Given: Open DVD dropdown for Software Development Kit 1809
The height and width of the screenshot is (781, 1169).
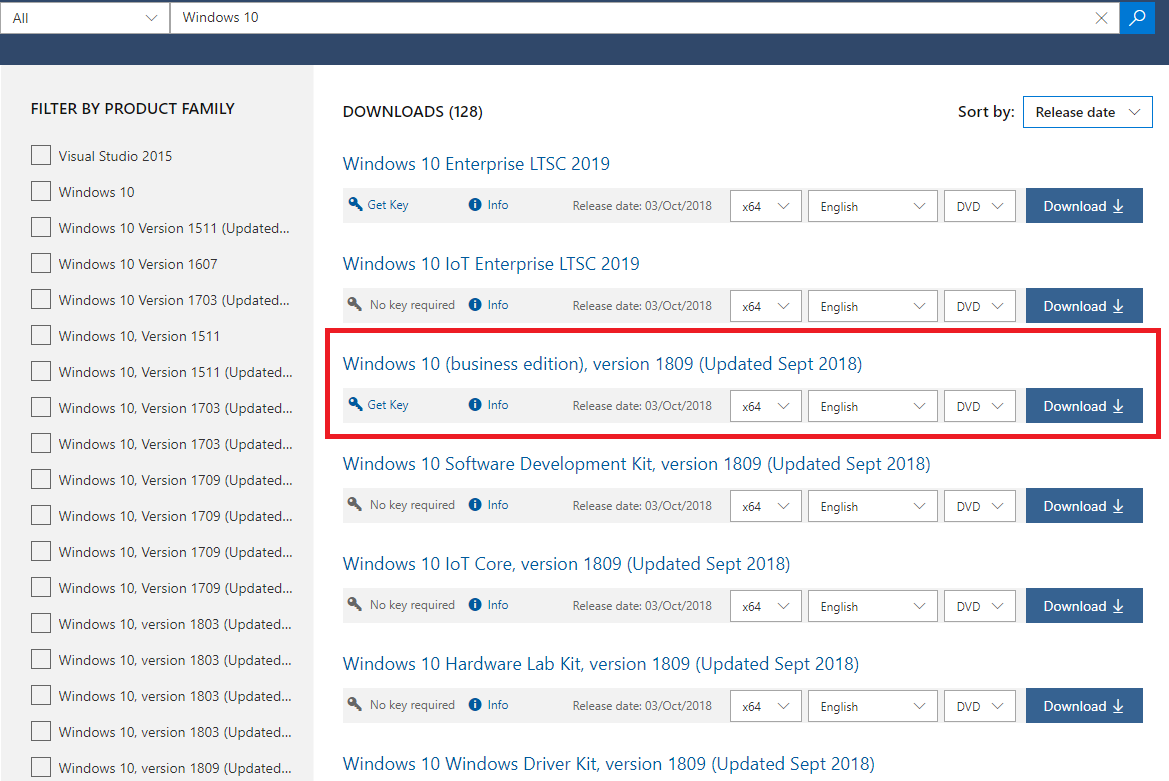Looking at the screenshot, I should click(980, 506).
